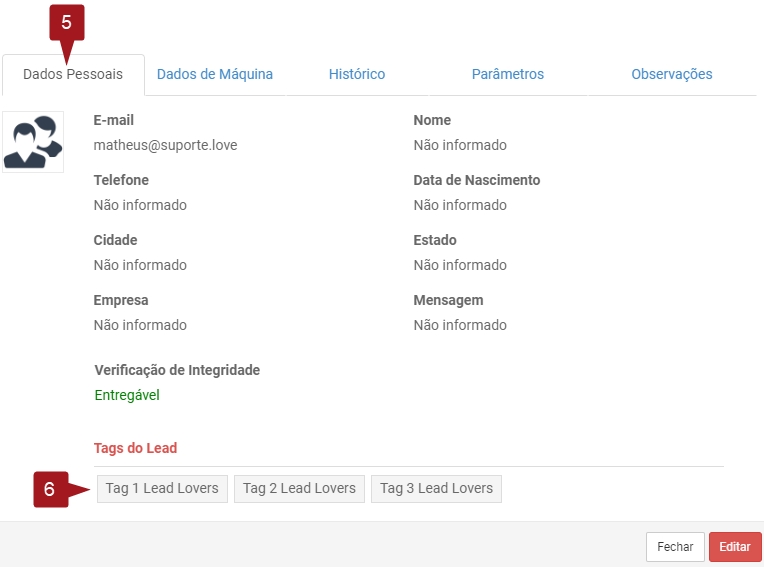Click the Não informado value under Nome
The width and height of the screenshot is (764, 567).
tap(460, 145)
